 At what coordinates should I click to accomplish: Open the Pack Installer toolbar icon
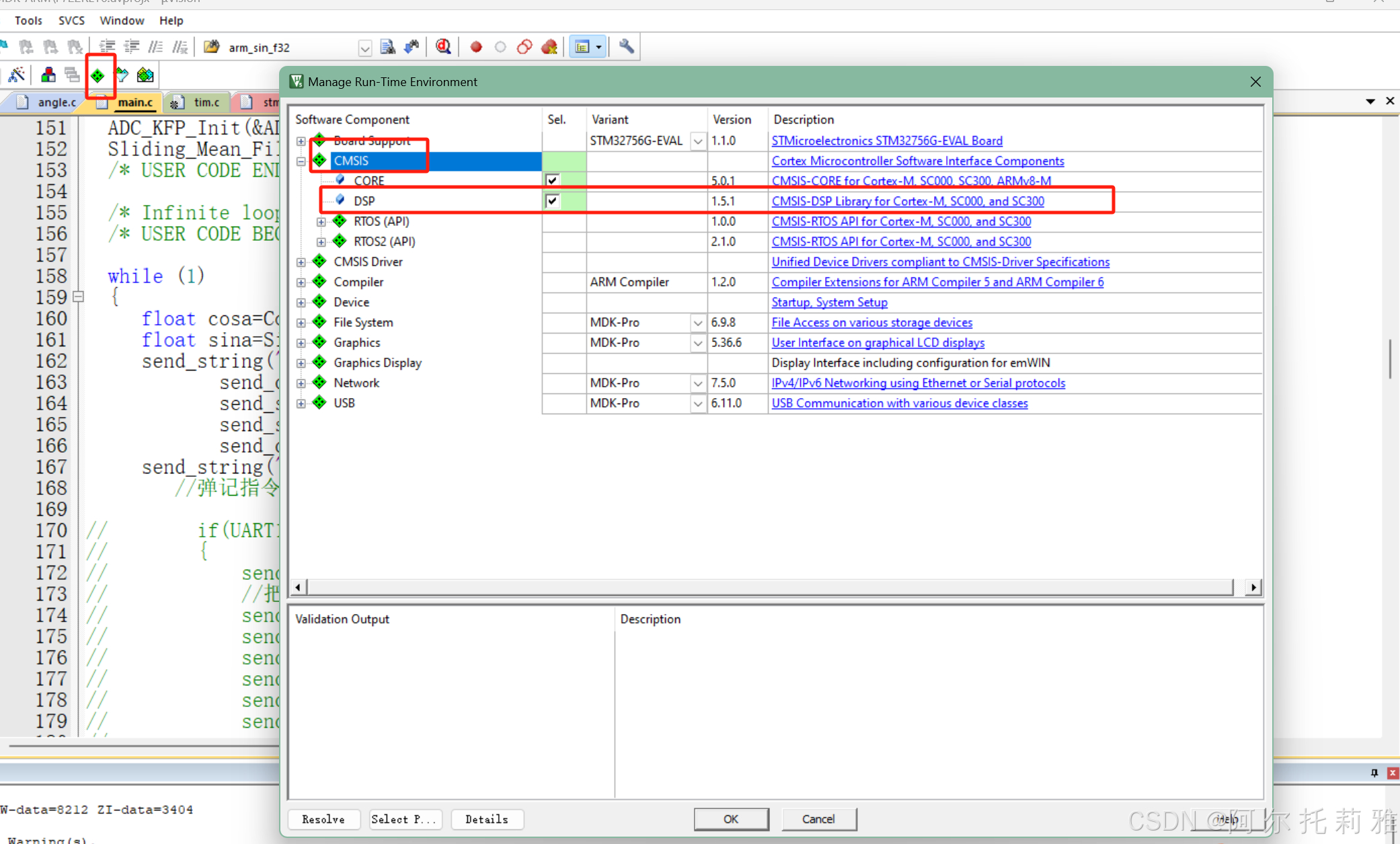pyautogui.click(x=145, y=75)
